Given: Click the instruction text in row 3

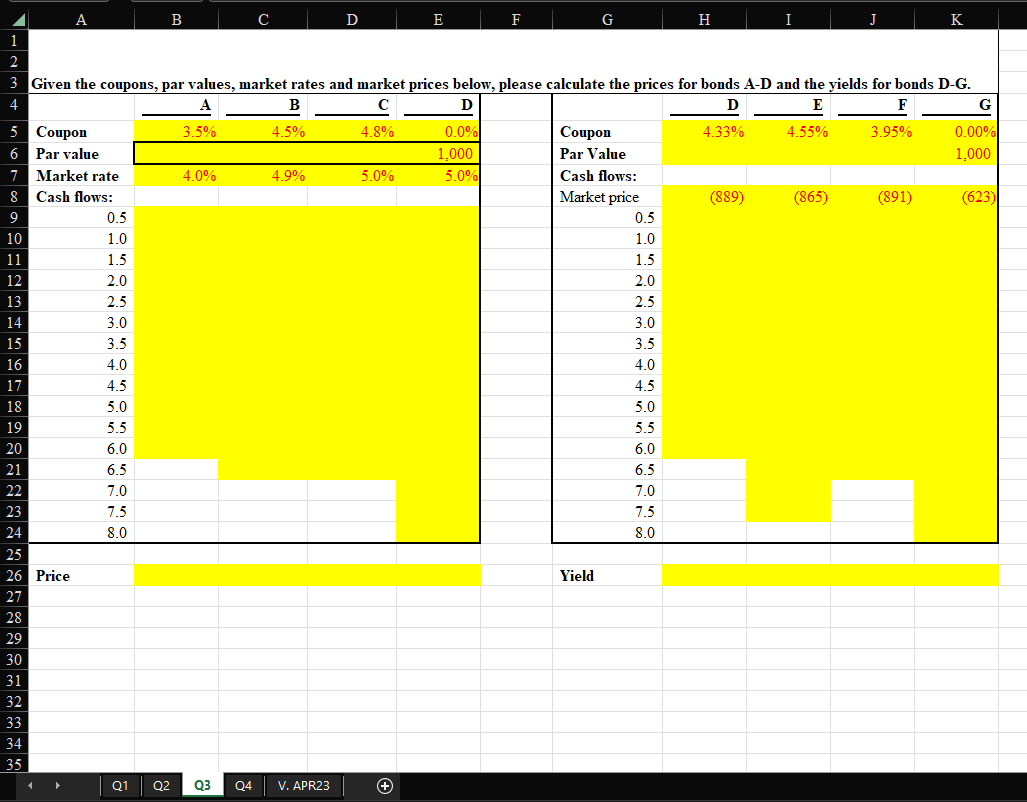Looking at the screenshot, I should point(500,84).
